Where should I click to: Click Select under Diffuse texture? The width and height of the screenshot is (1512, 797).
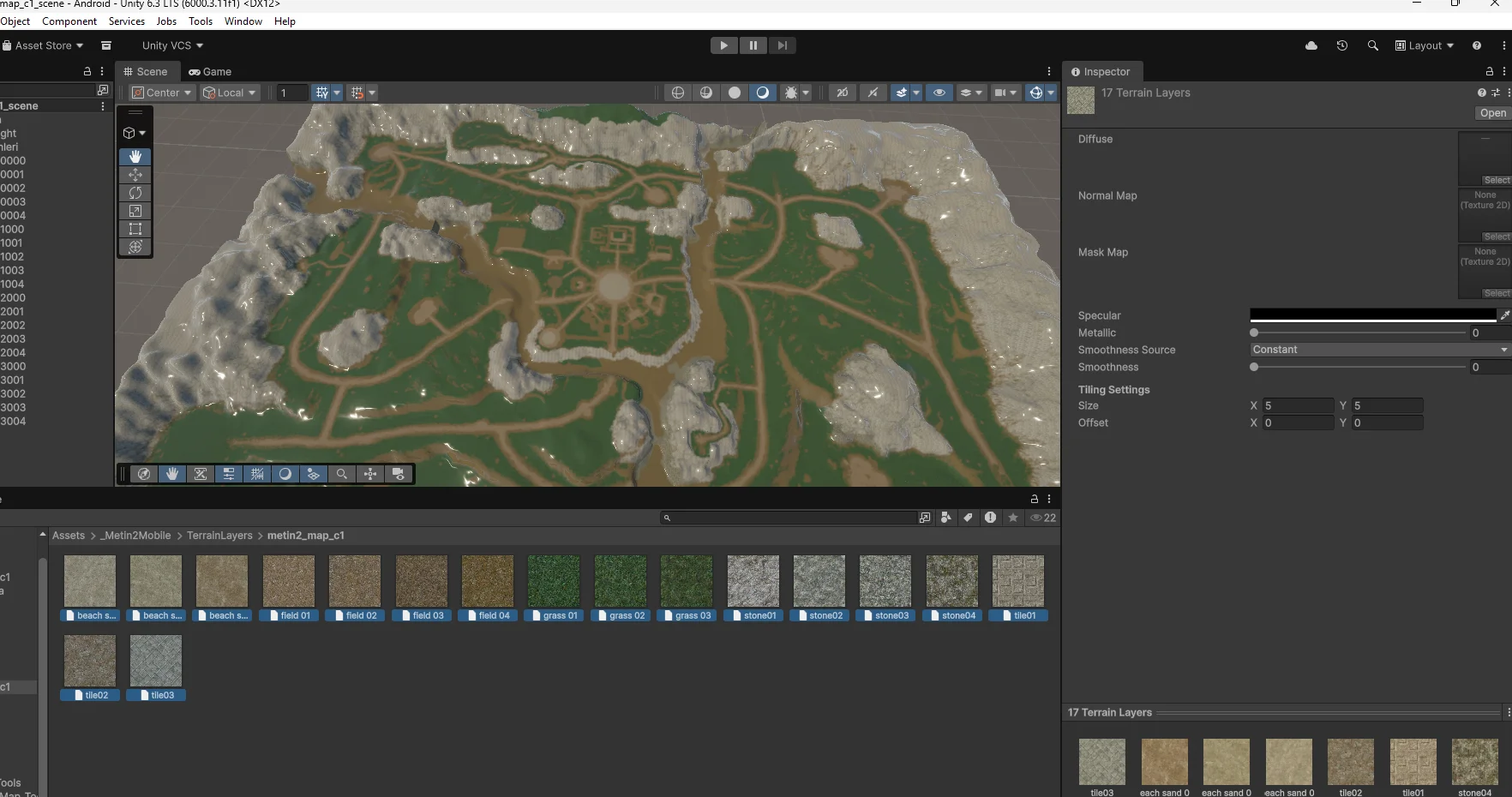(1497, 180)
